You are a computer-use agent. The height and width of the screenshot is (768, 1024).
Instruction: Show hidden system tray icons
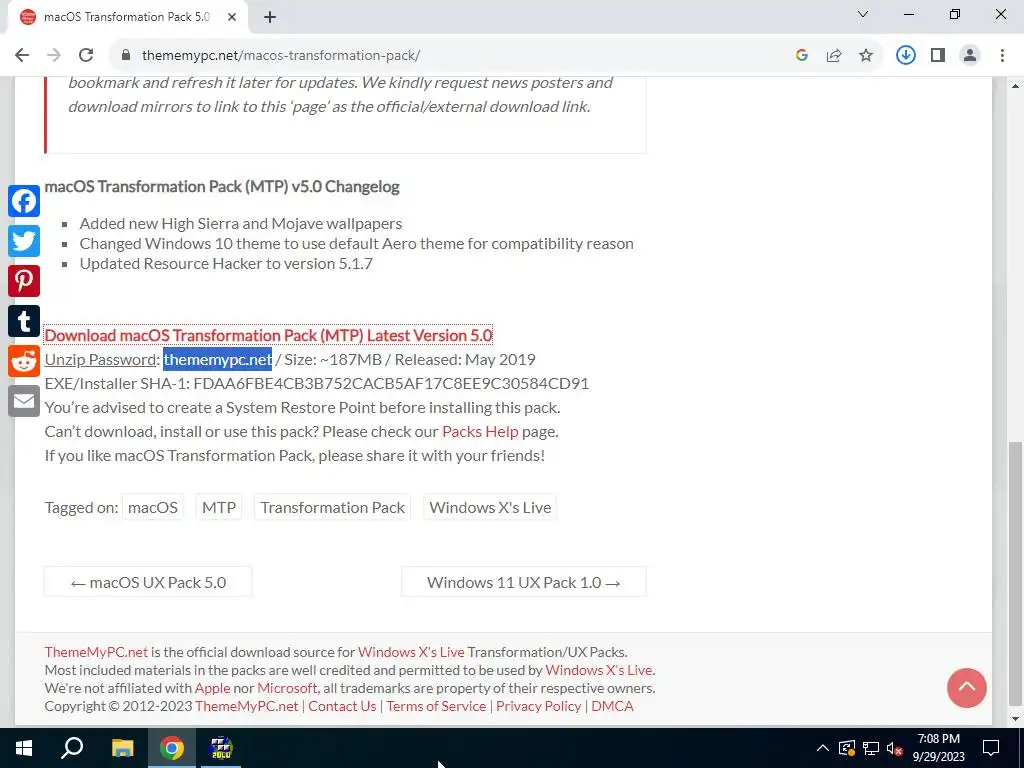(x=823, y=748)
